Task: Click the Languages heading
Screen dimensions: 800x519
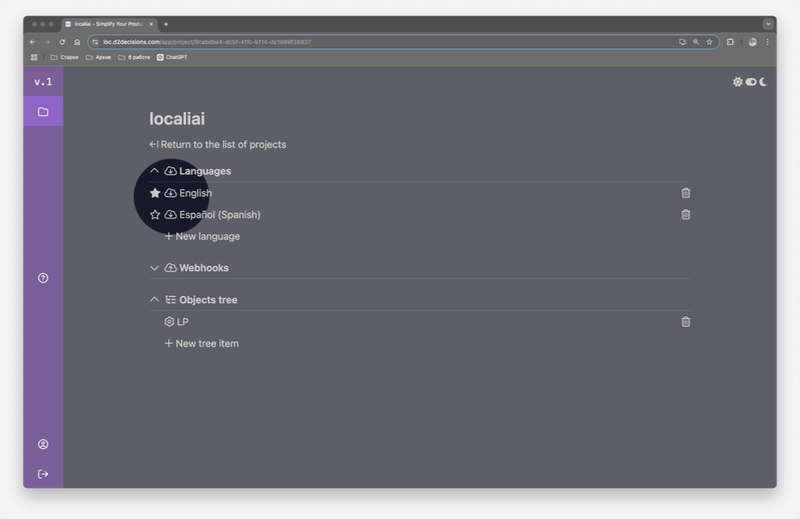Action: pos(205,171)
